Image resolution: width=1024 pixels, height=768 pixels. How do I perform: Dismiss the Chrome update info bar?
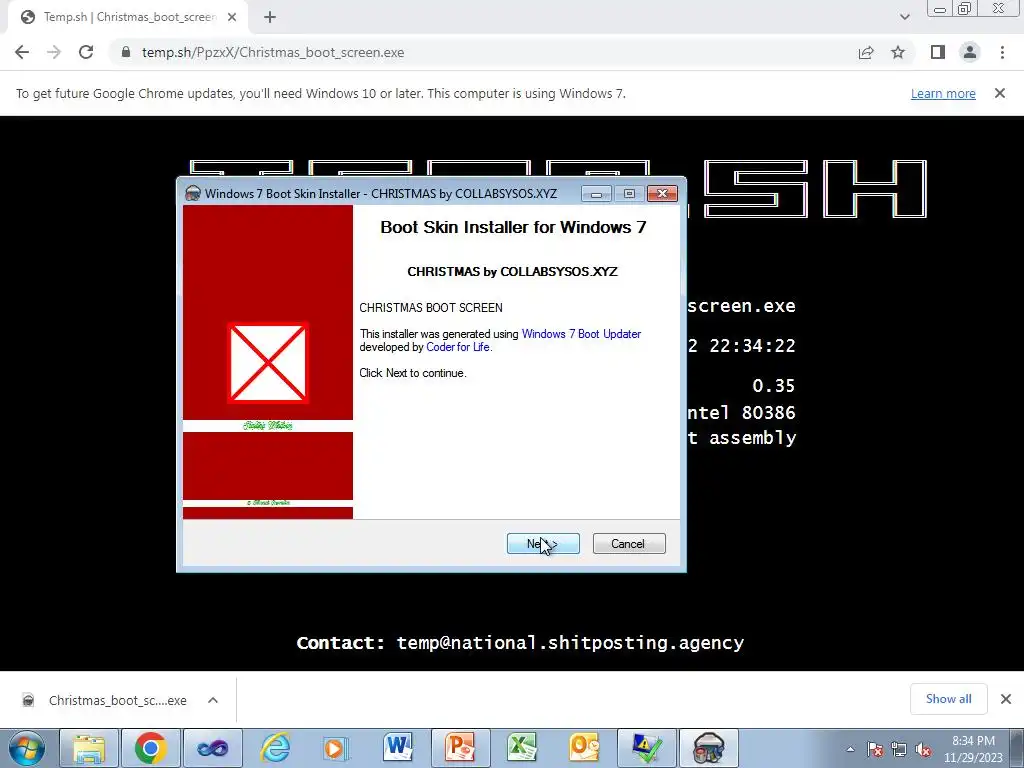(x=999, y=93)
